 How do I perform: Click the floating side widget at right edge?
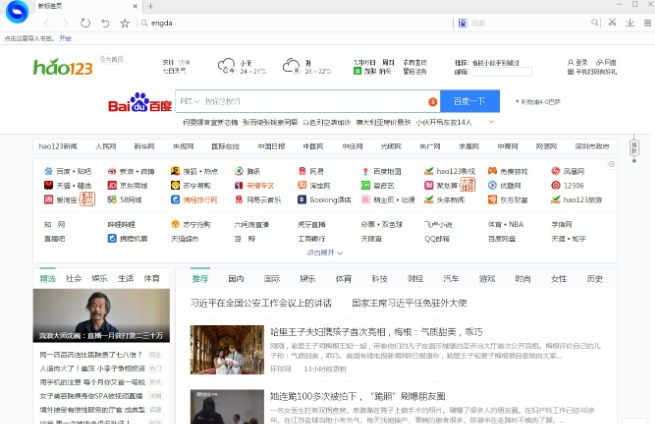pos(634,148)
